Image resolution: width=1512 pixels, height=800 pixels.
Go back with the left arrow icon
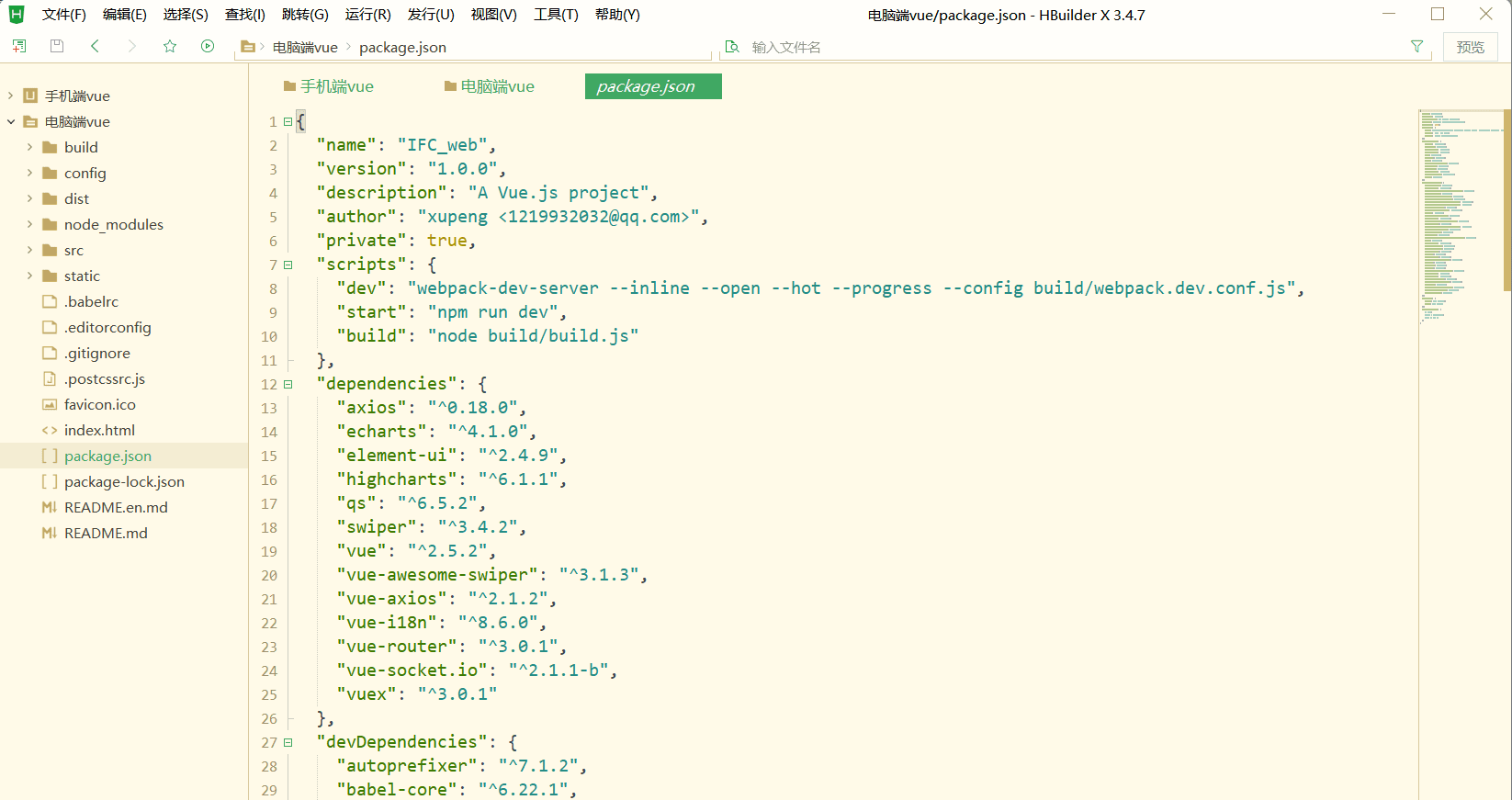pos(95,46)
